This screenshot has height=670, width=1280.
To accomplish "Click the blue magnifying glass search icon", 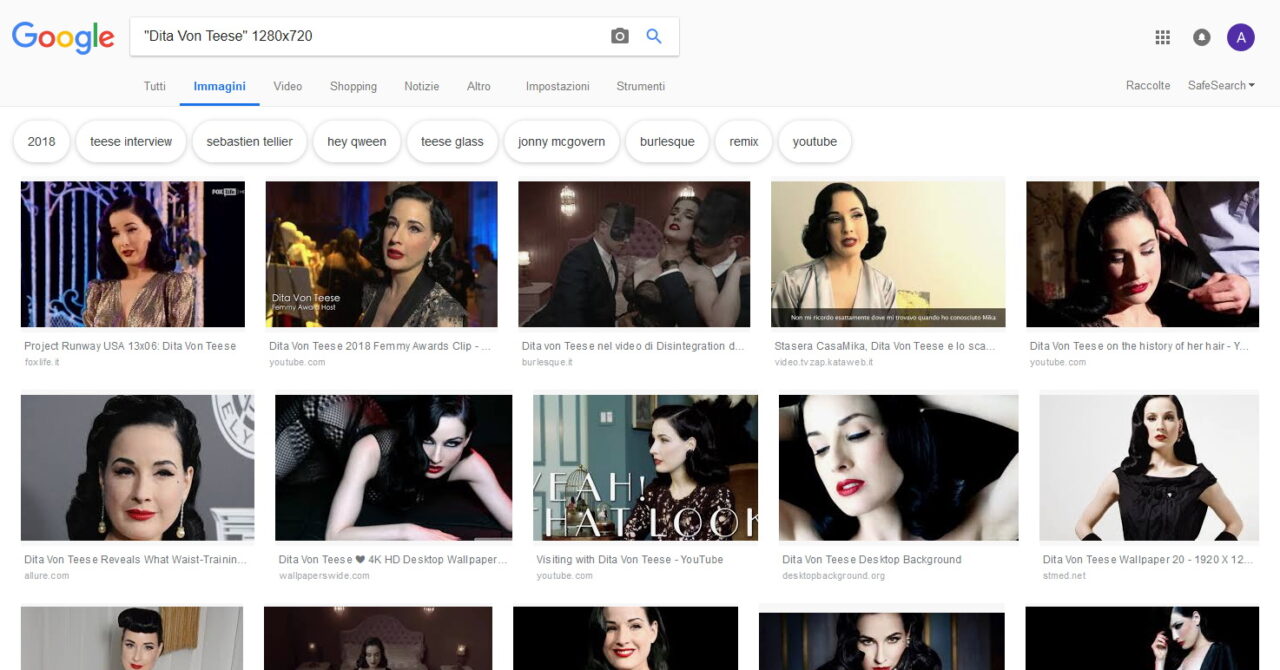I will pos(654,36).
